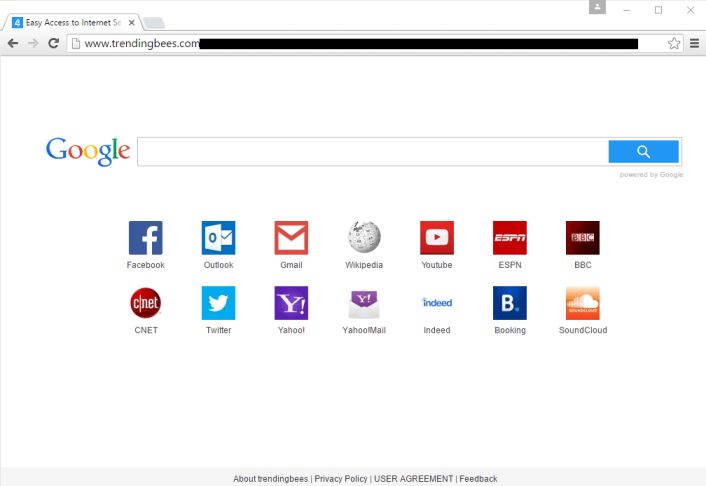Screen dimensions: 706x486
Task: Open the BBC shortcut icon
Action: [583, 238]
